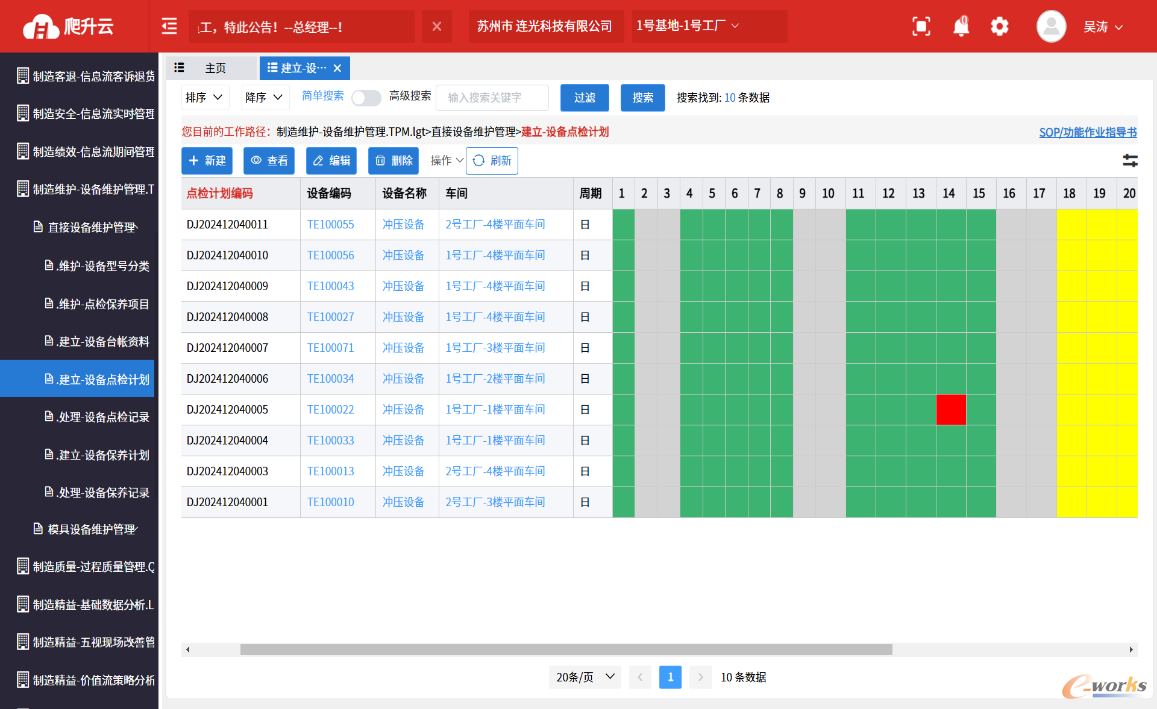
Task: Open the 20条/页 page size dropdown
Action: coord(584,677)
